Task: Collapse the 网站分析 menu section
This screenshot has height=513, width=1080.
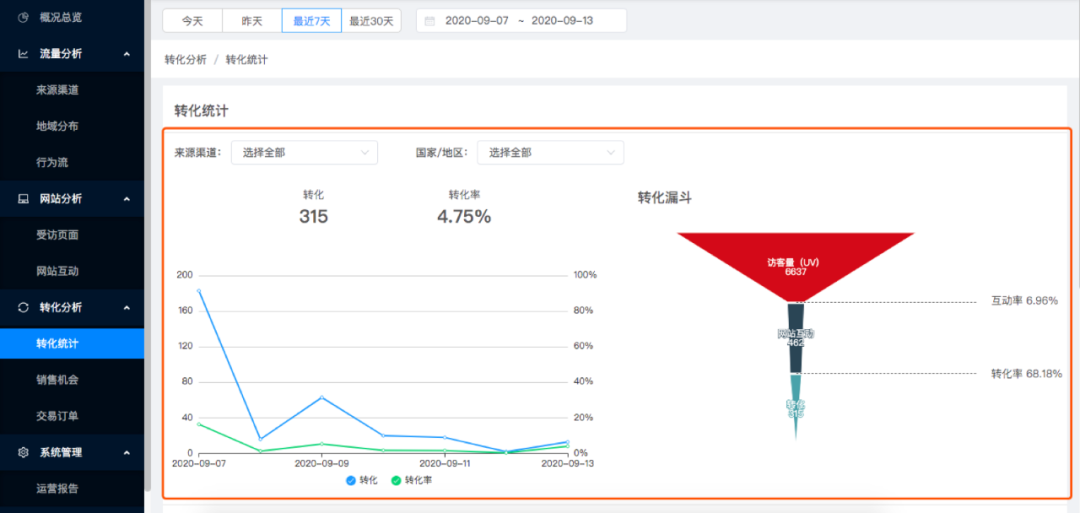Action: [x=127, y=199]
